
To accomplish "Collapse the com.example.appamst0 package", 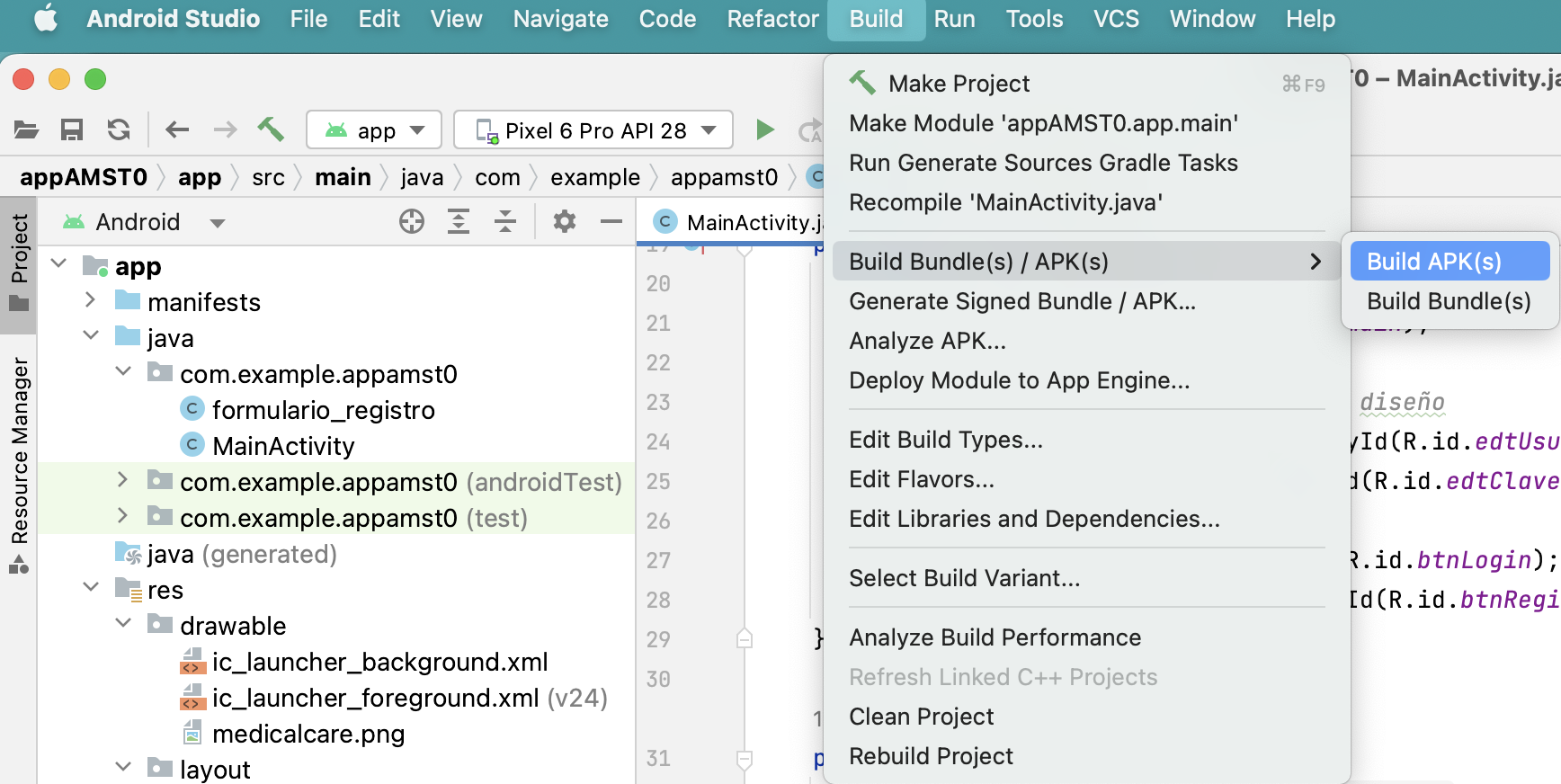I will (x=123, y=371).
